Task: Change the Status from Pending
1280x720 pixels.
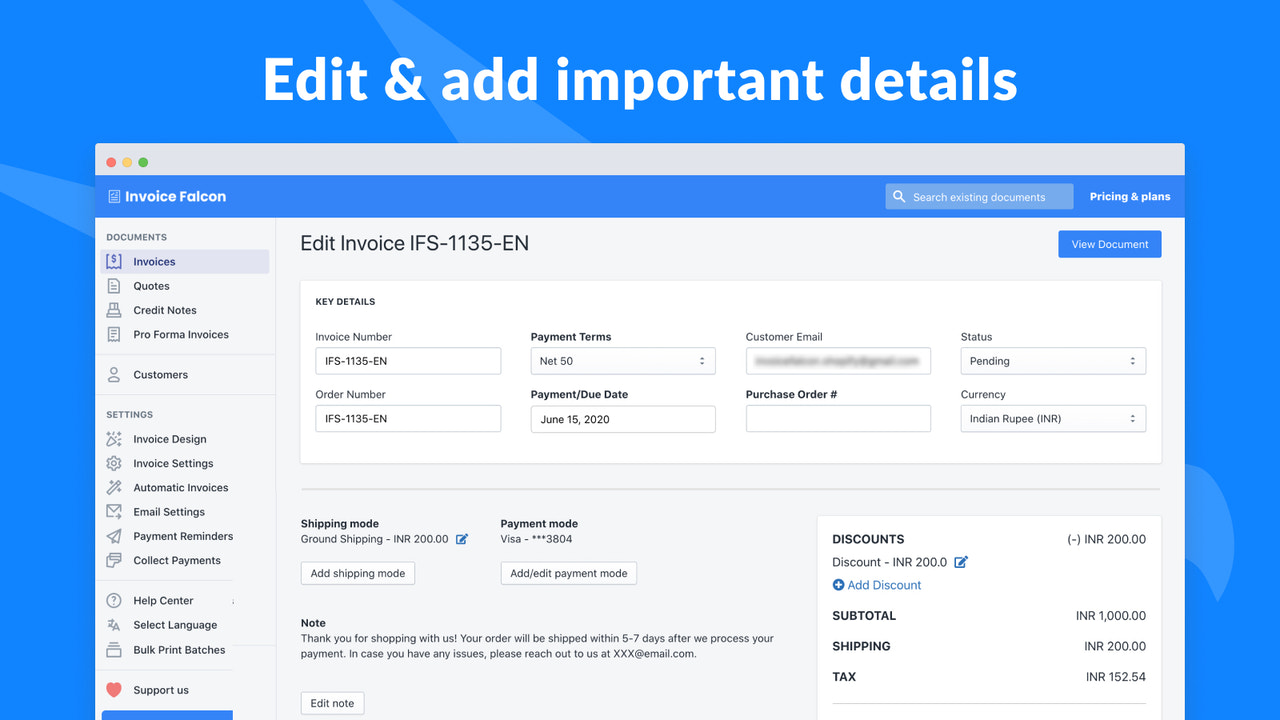Action: 1052,360
